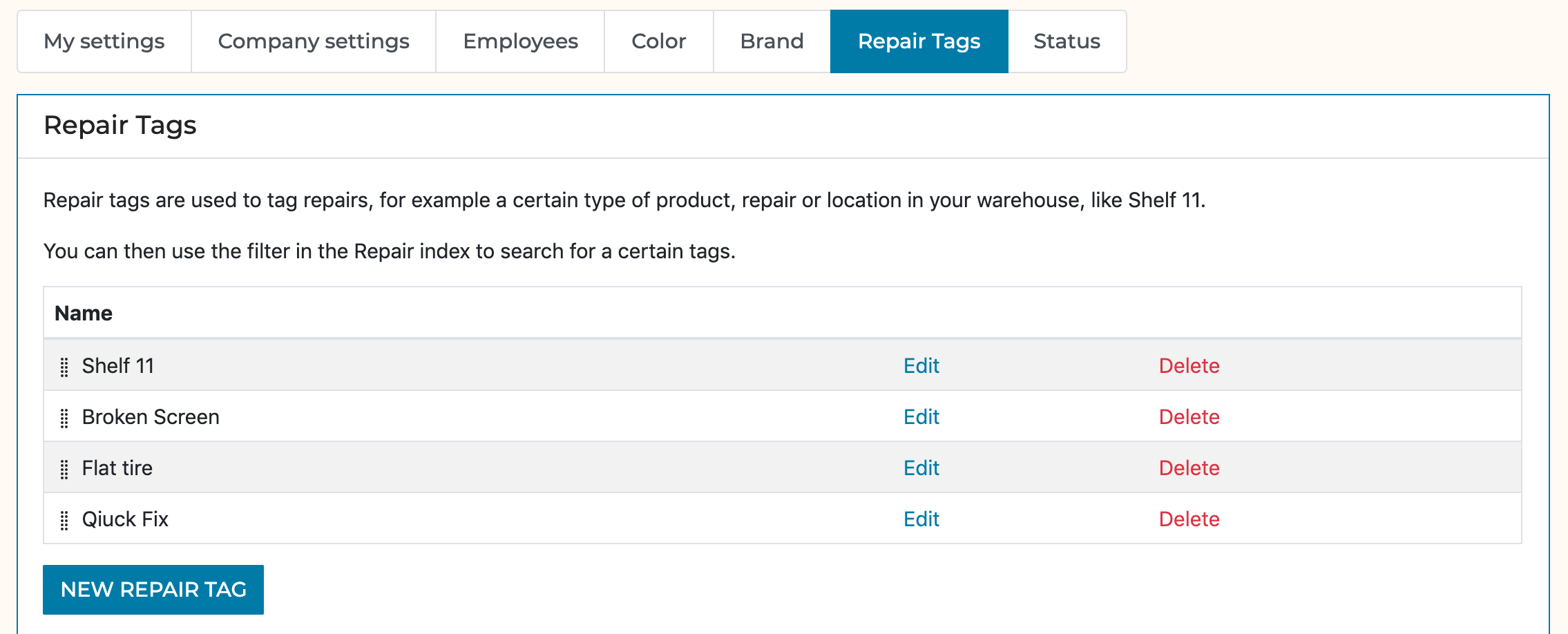Select the Repair Tags tab
The image size is (1568, 634).
(x=918, y=41)
